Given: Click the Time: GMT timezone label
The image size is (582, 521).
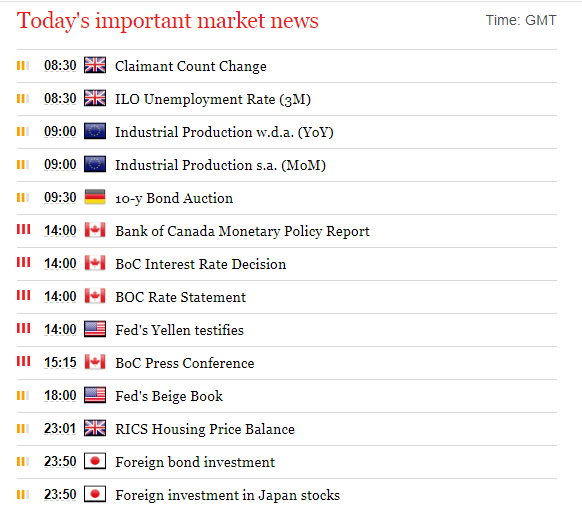Looking at the screenshot, I should click(x=521, y=20).
